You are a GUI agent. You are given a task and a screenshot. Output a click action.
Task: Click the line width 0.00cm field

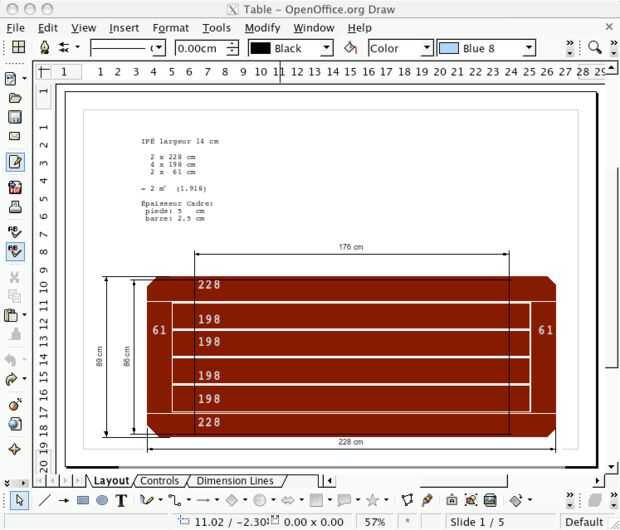(x=201, y=48)
